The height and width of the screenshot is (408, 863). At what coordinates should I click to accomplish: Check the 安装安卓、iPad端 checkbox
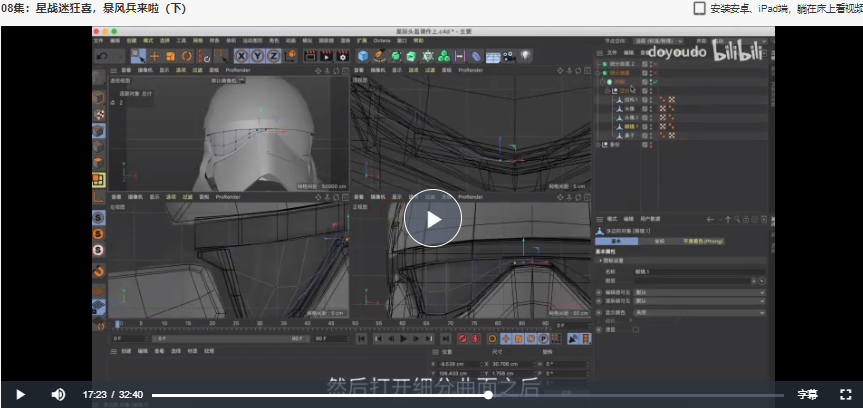tap(699, 8)
